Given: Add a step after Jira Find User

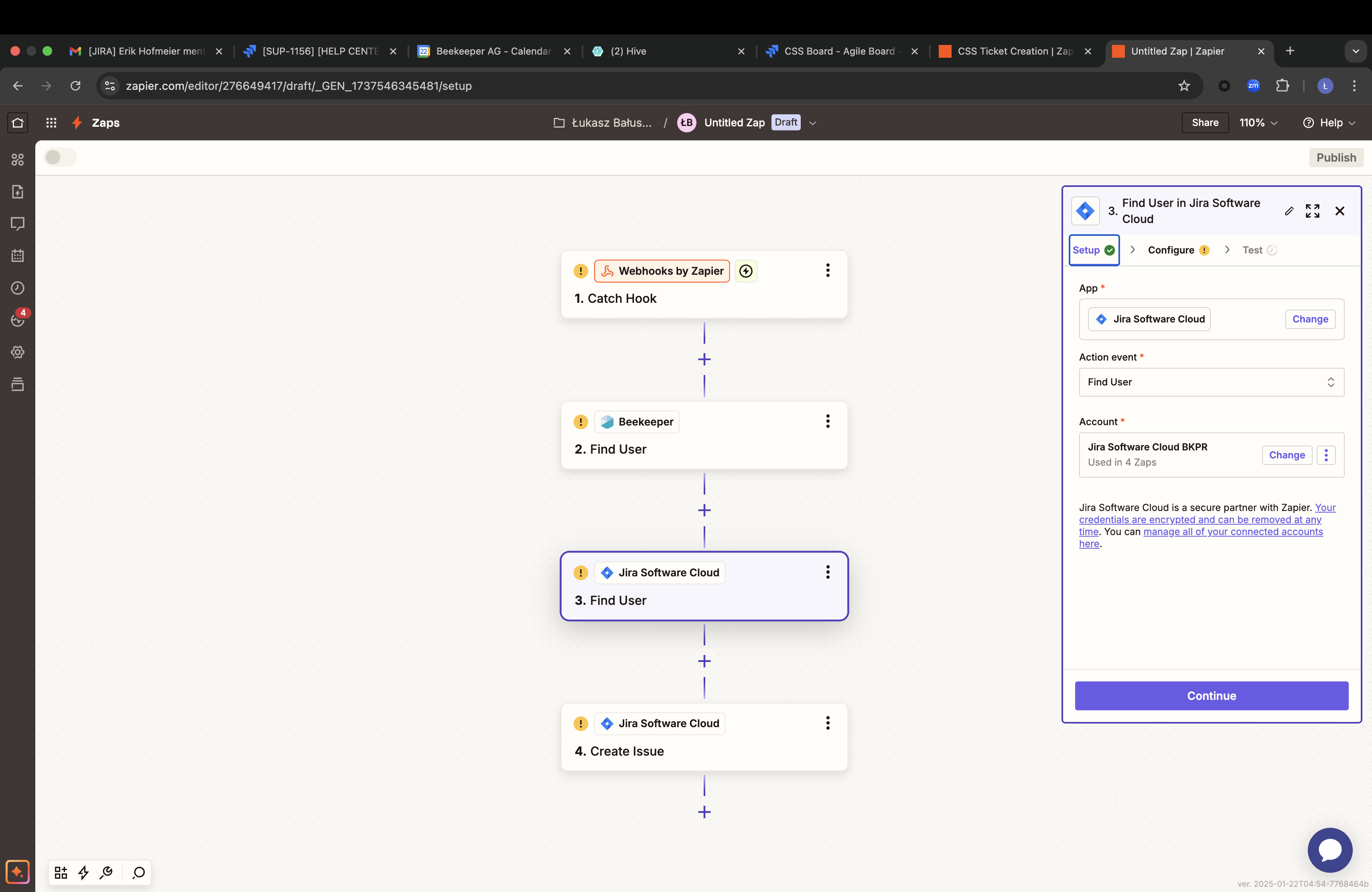Looking at the screenshot, I should (704, 661).
